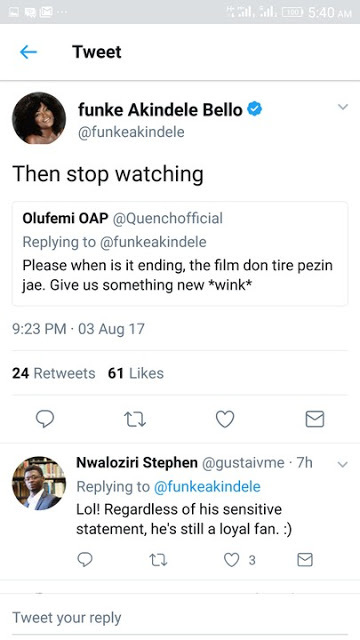
Task: Reply to funke Akindele Bello's tweet
Action: pos(45,419)
